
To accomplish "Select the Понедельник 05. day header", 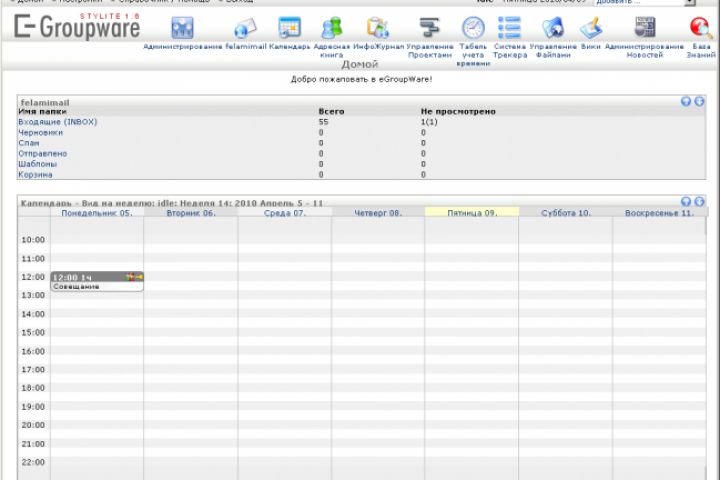I will [x=97, y=213].
